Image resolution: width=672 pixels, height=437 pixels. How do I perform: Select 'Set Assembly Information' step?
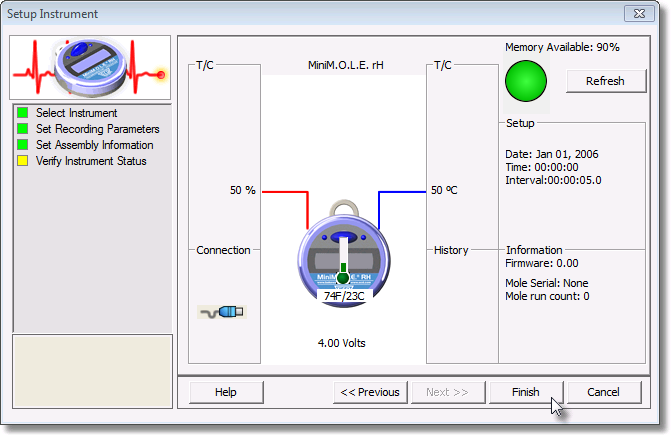coord(95,145)
